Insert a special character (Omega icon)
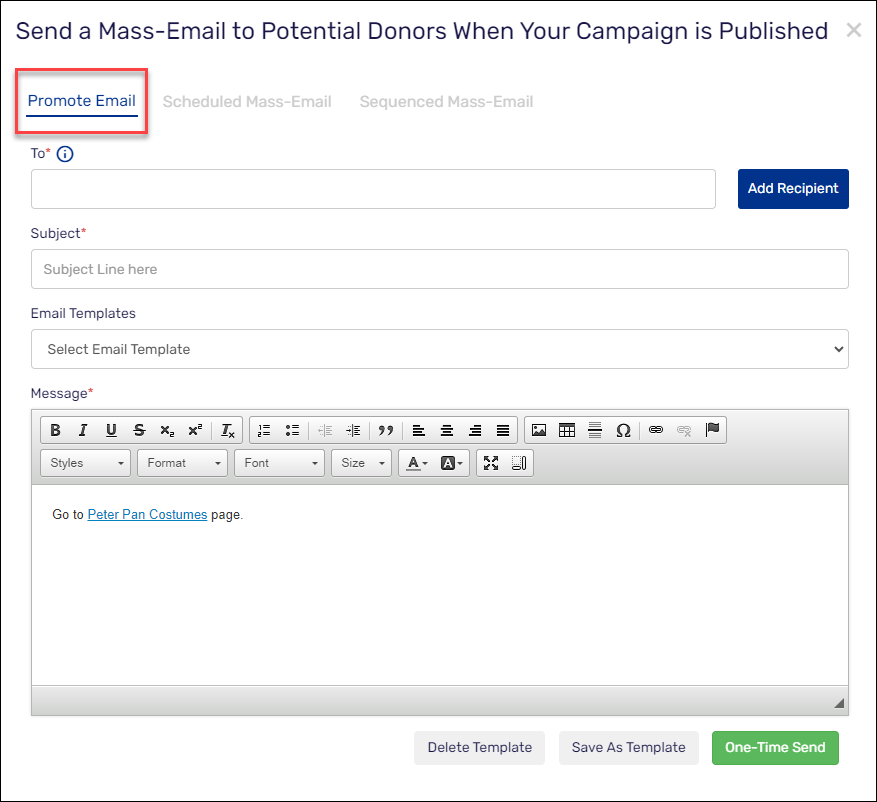The image size is (877, 802). pyautogui.click(x=623, y=430)
